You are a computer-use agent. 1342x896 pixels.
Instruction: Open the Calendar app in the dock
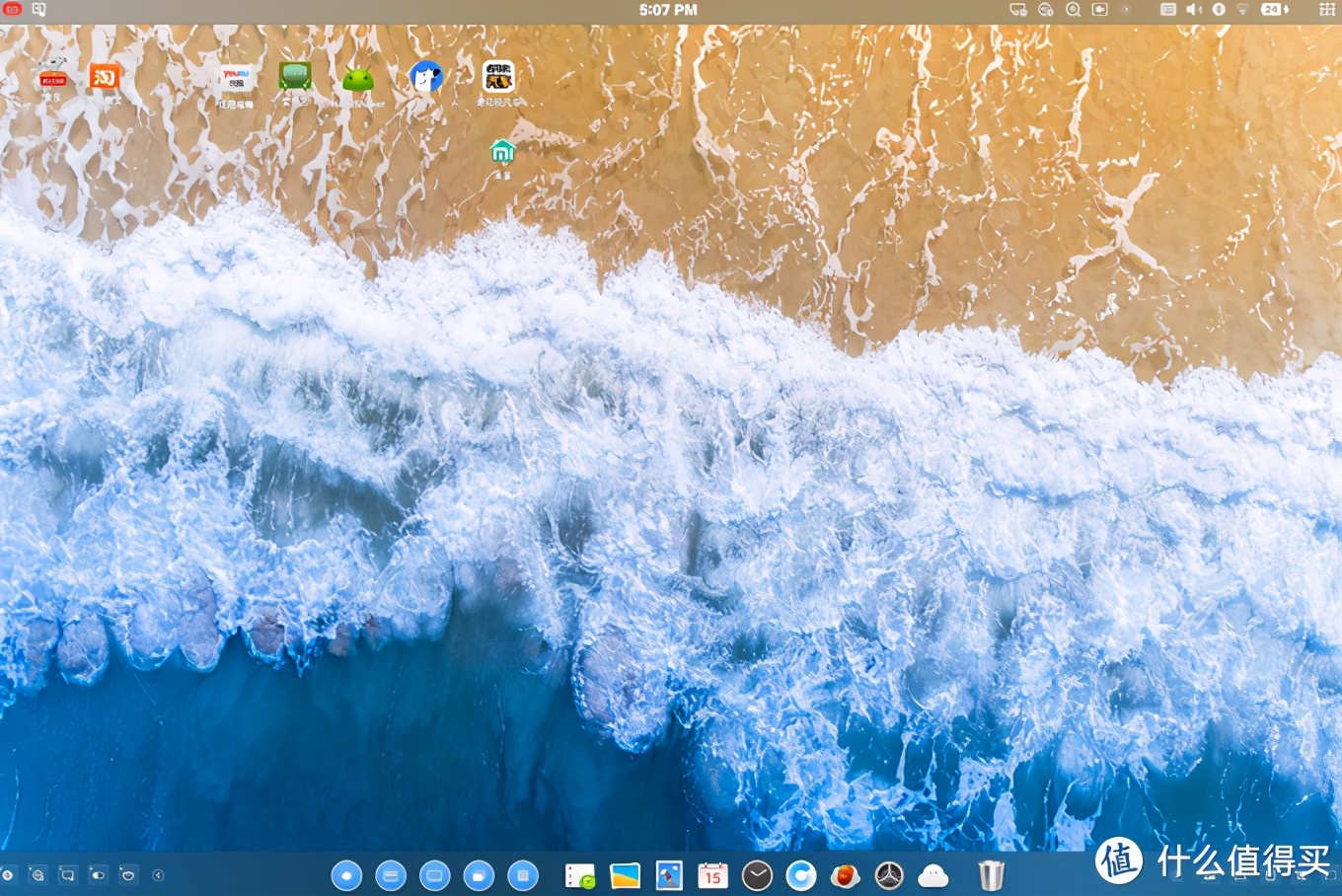coord(712,875)
